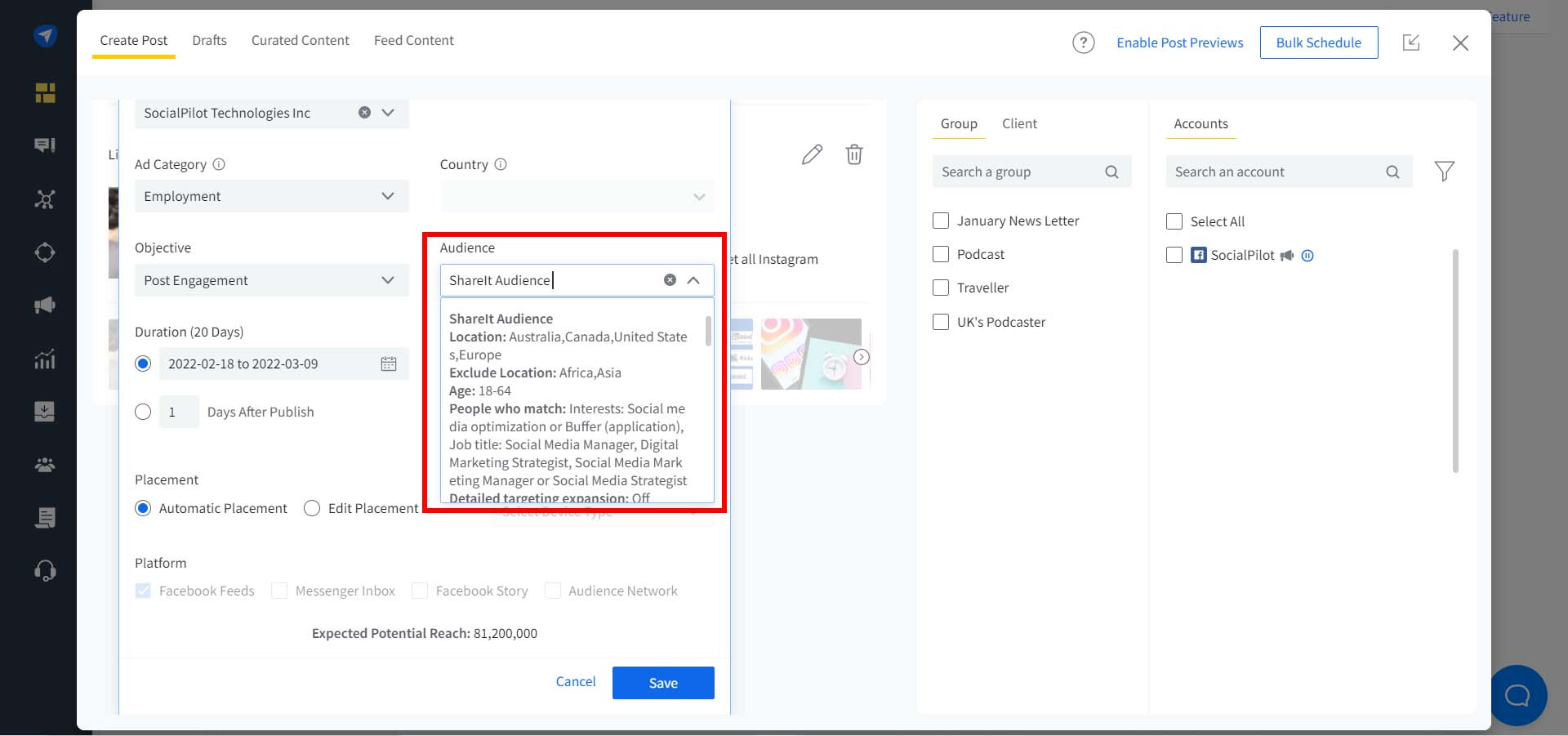Collapse the Audience dropdown chevron
The height and width of the screenshot is (736, 1568).
tap(693, 280)
